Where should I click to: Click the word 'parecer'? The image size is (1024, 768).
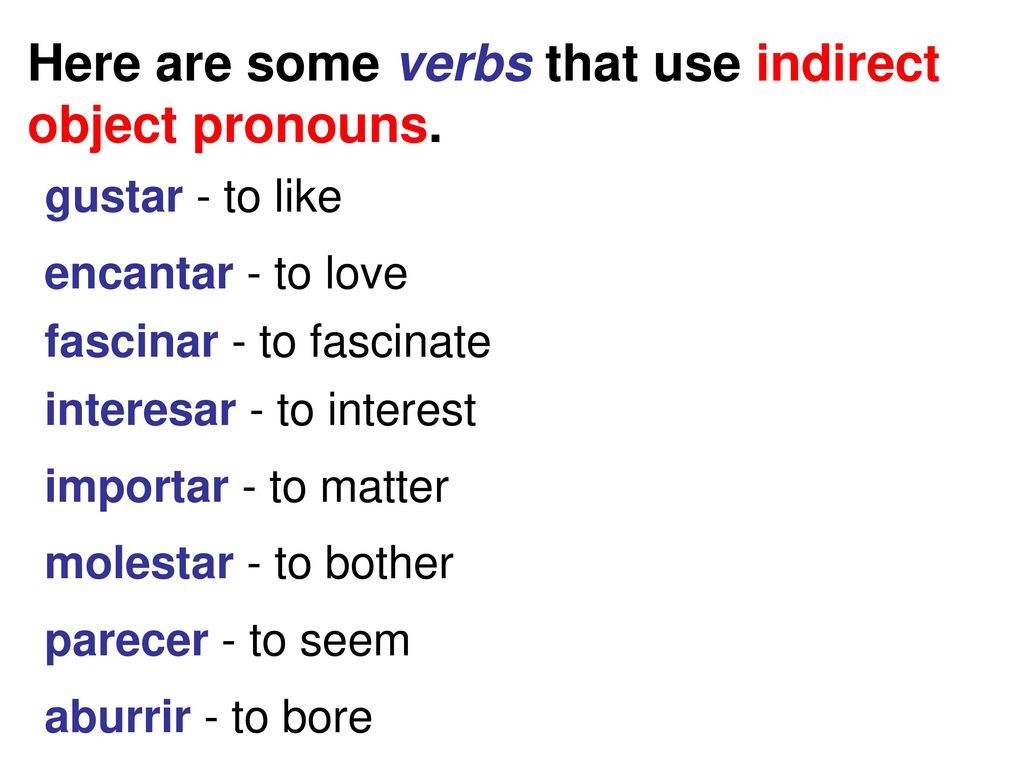click(x=127, y=643)
